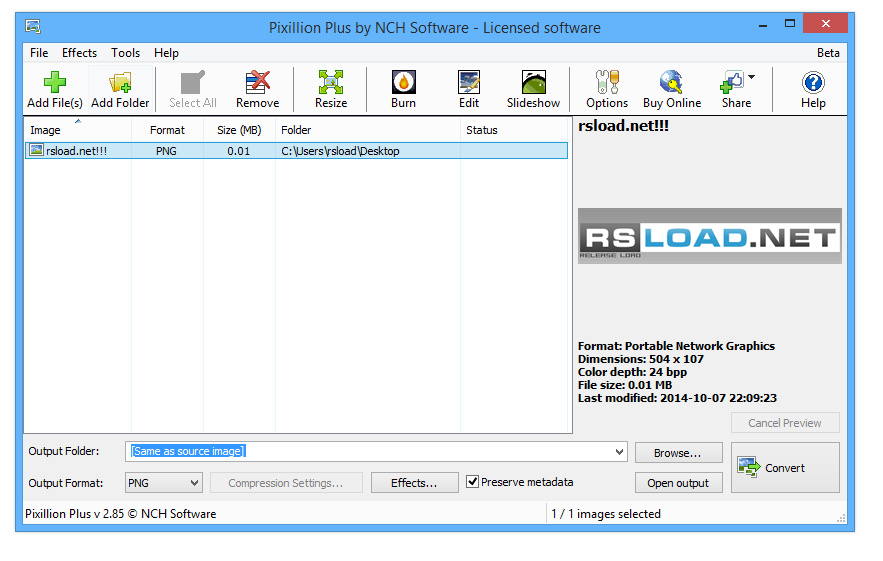This screenshot has height=561, width=883.
Task: Launch the Slideshow tool
Action: [x=534, y=83]
